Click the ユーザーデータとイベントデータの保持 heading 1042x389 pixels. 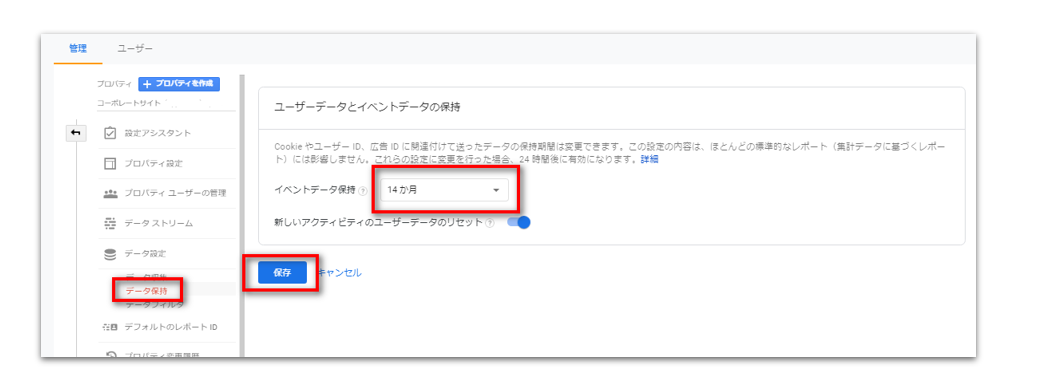pos(367,106)
